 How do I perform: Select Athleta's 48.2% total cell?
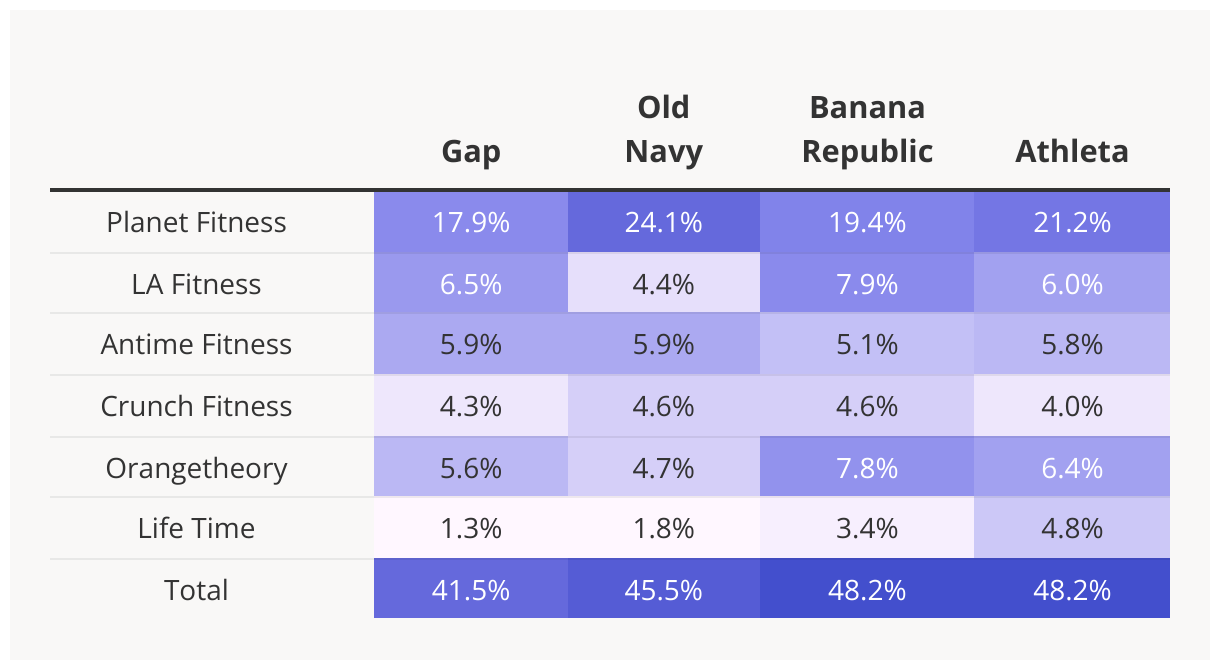click(x=1072, y=590)
